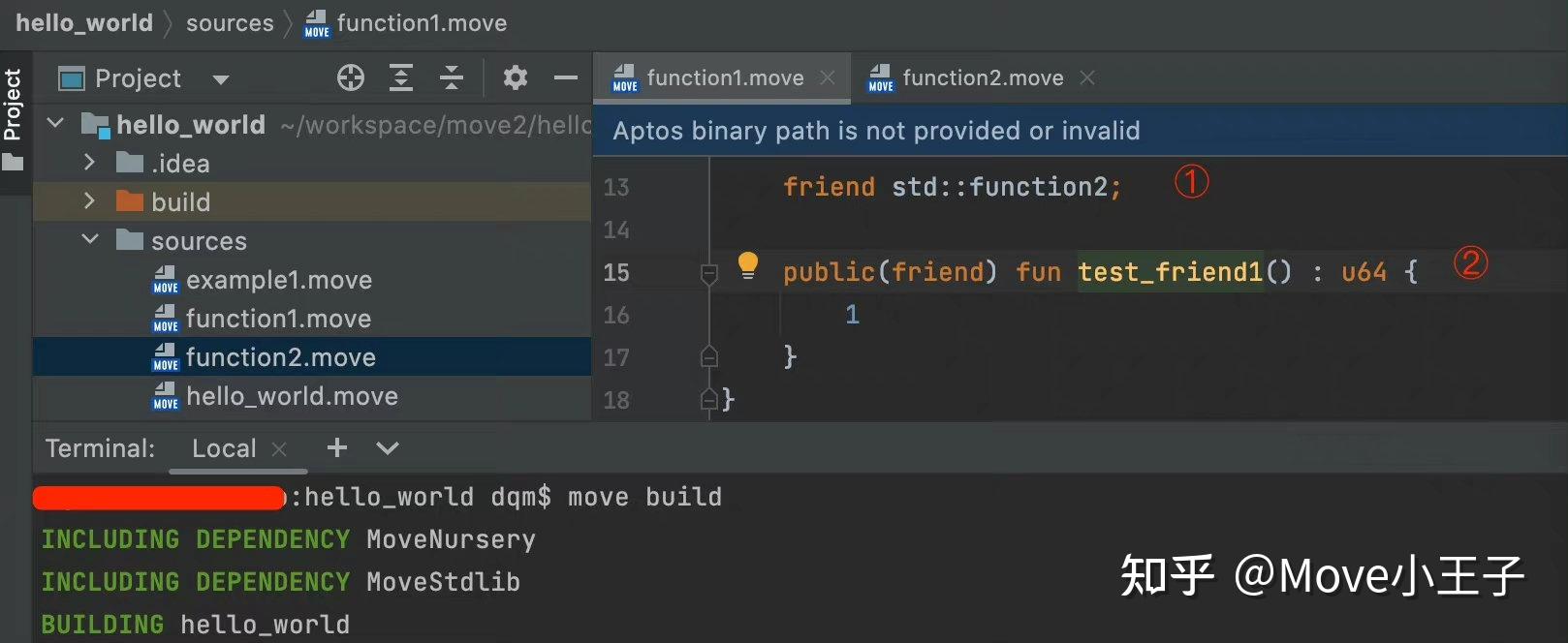Select the Local terminal tab
The height and width of the screenshot is (643, 1568).
(224, 448)
